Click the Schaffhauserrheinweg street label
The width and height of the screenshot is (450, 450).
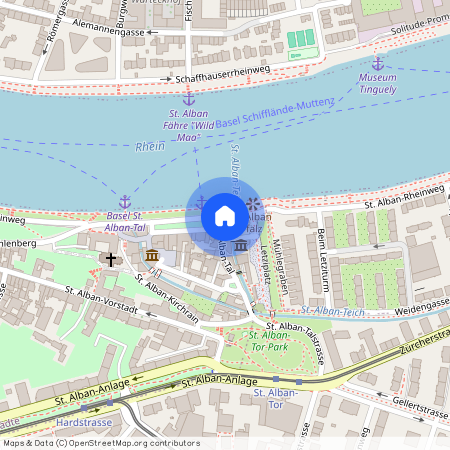(x=223, y=74)
